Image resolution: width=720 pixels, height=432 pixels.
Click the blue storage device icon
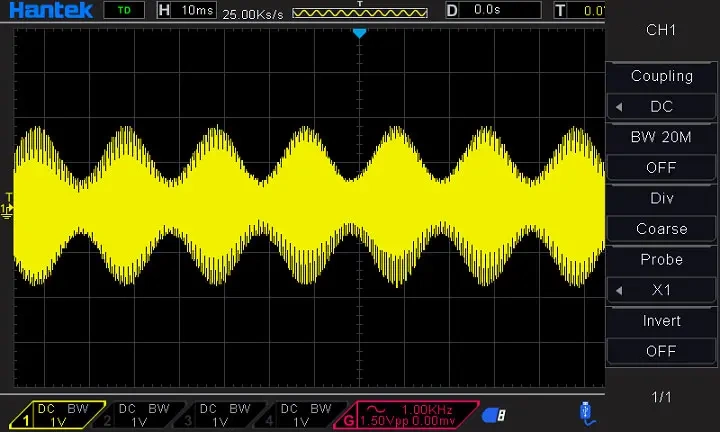point(493,414)
